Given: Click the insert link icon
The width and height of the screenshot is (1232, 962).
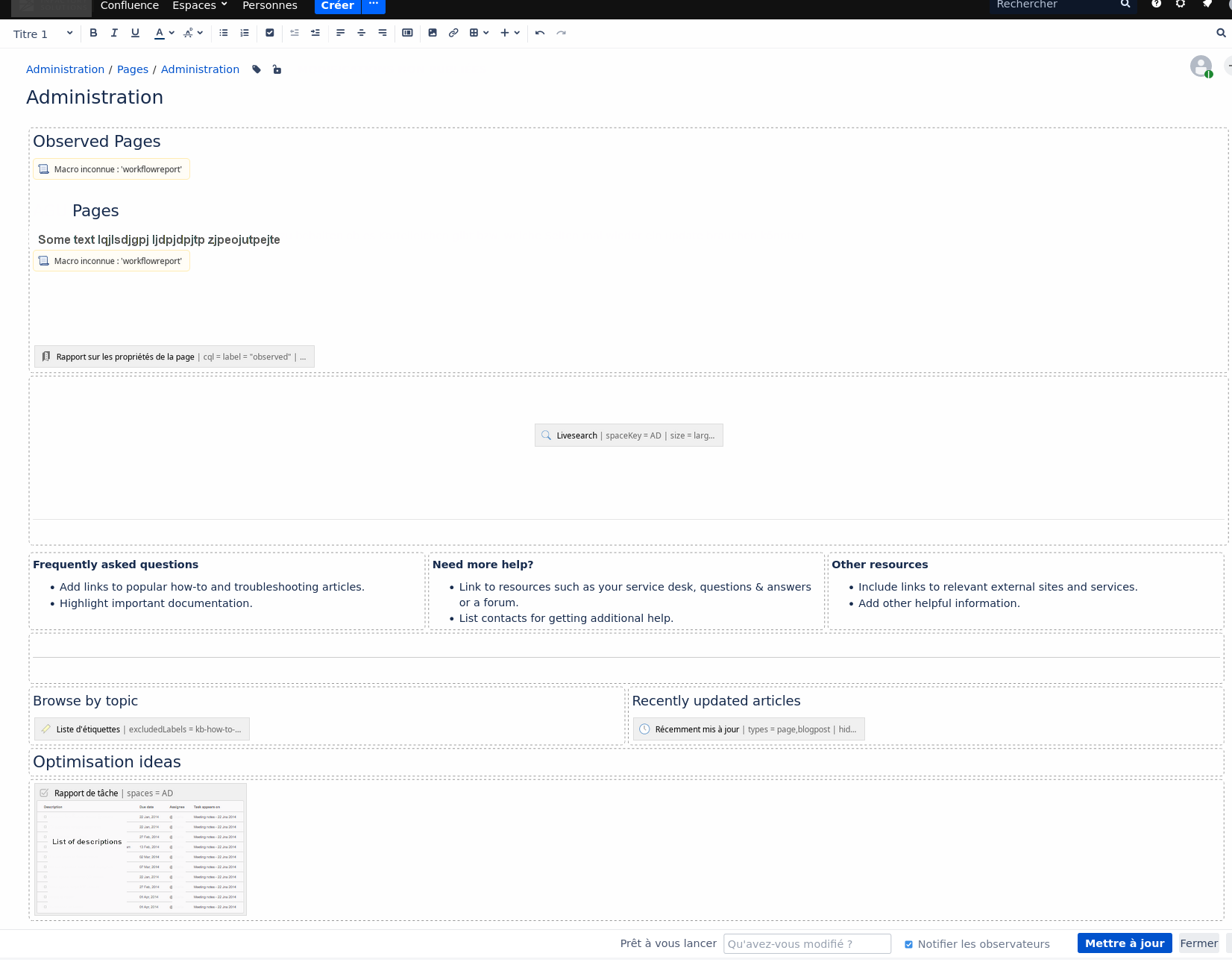Looking at the screenshot, I should 453,33.
